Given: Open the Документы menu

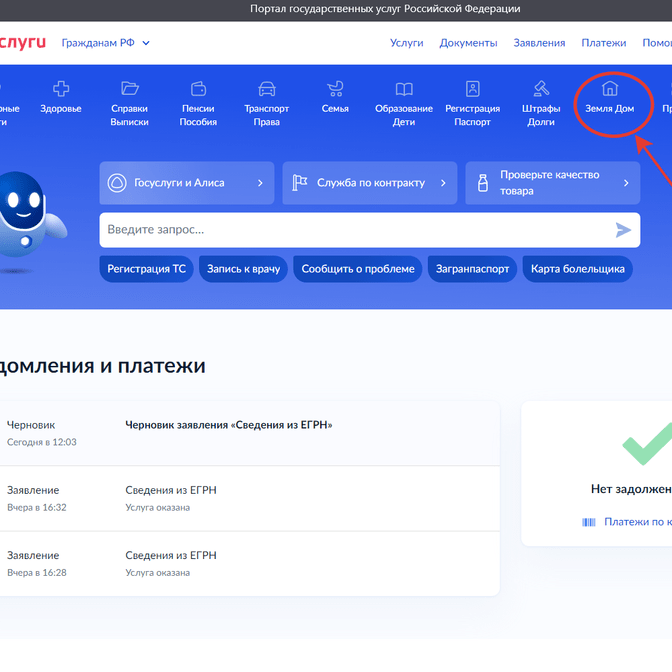Looking at the screenshot, I should [x=468, y=43].
